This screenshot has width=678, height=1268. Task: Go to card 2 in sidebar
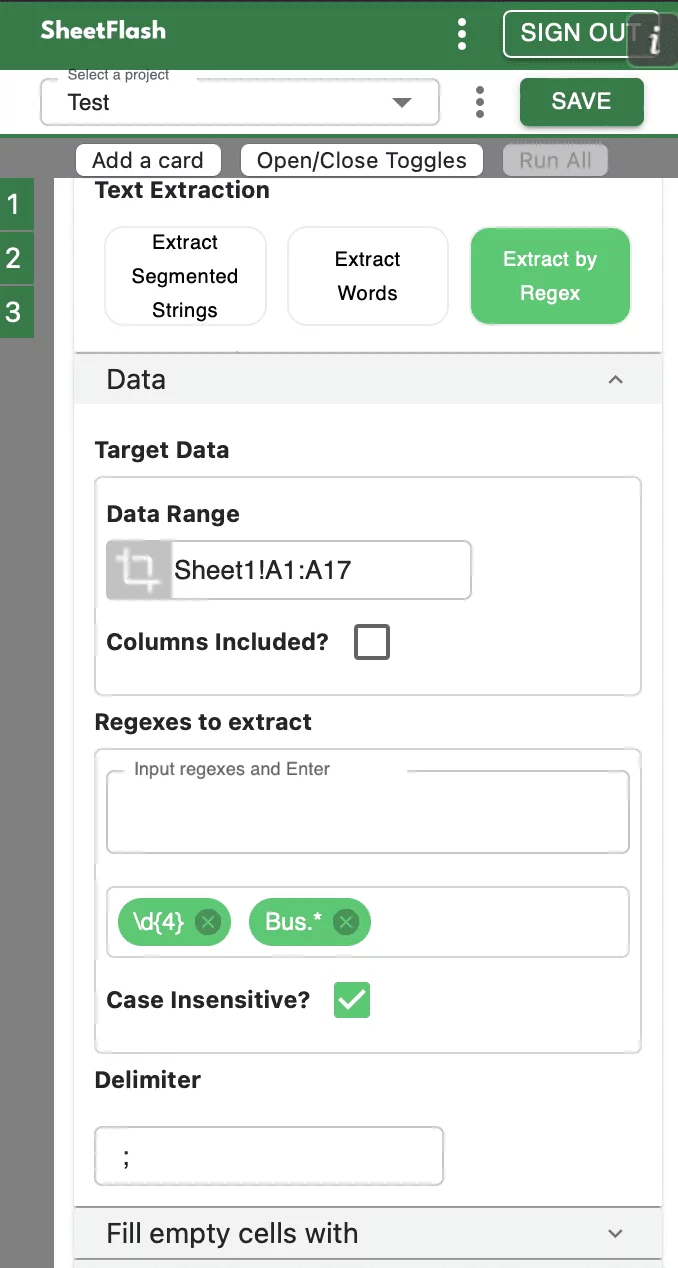(x=14, y=259)
